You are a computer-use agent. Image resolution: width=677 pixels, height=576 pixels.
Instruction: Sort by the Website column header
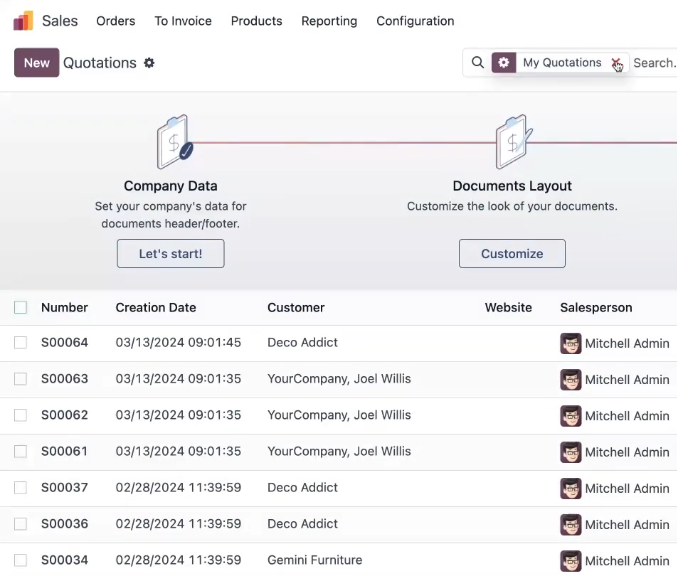508,307
